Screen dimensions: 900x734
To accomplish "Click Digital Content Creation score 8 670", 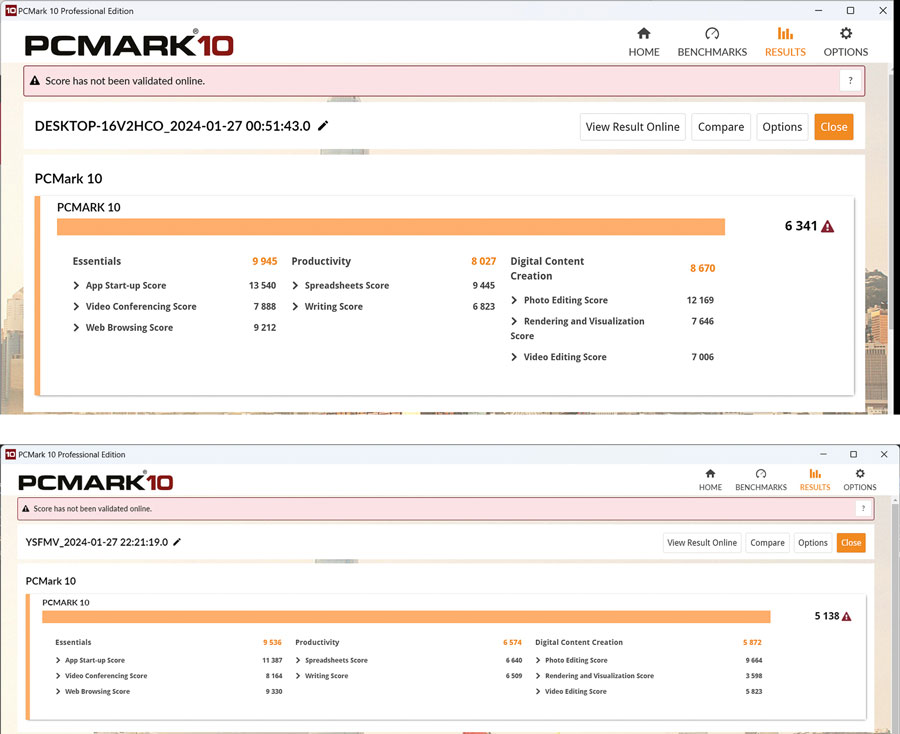I will coord(703,268).
